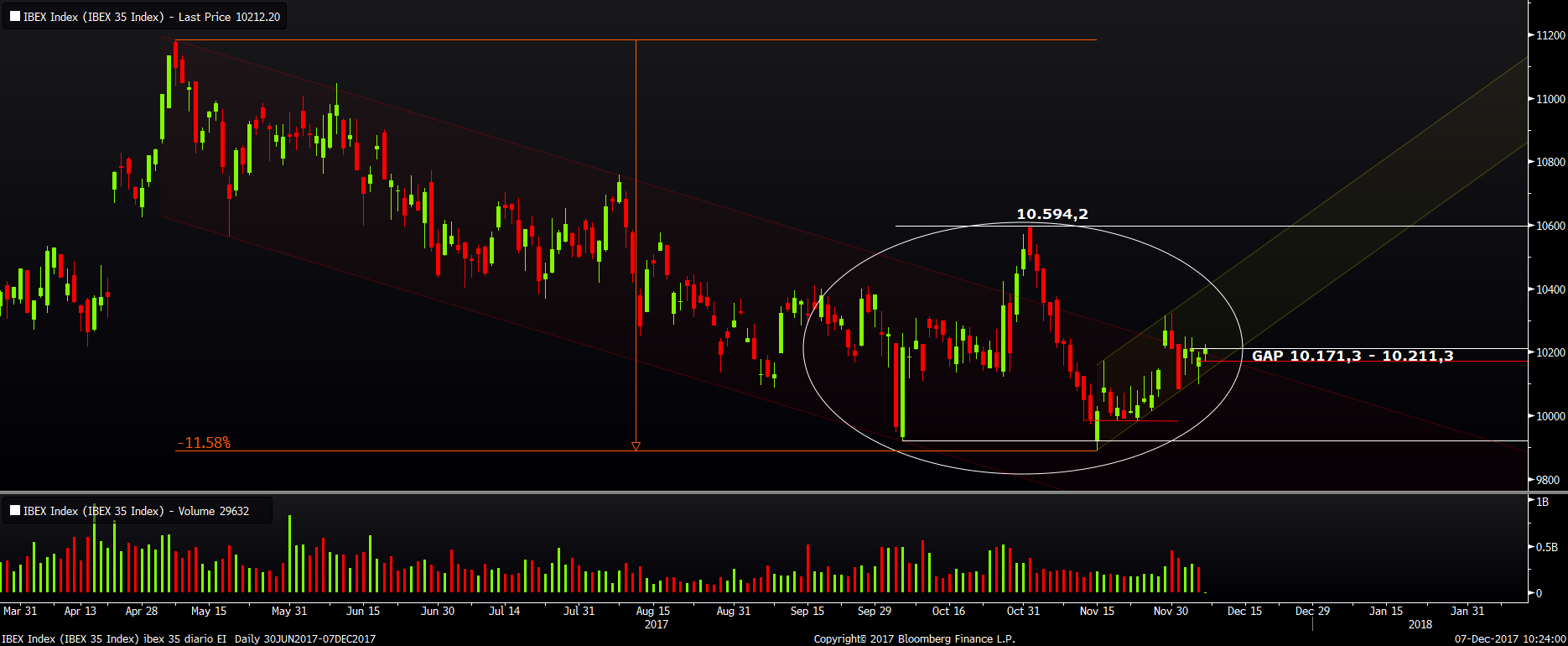Click the Dec 29 date label
The height and width of the screenshot is (646, 1568).
click(1312, 611)
